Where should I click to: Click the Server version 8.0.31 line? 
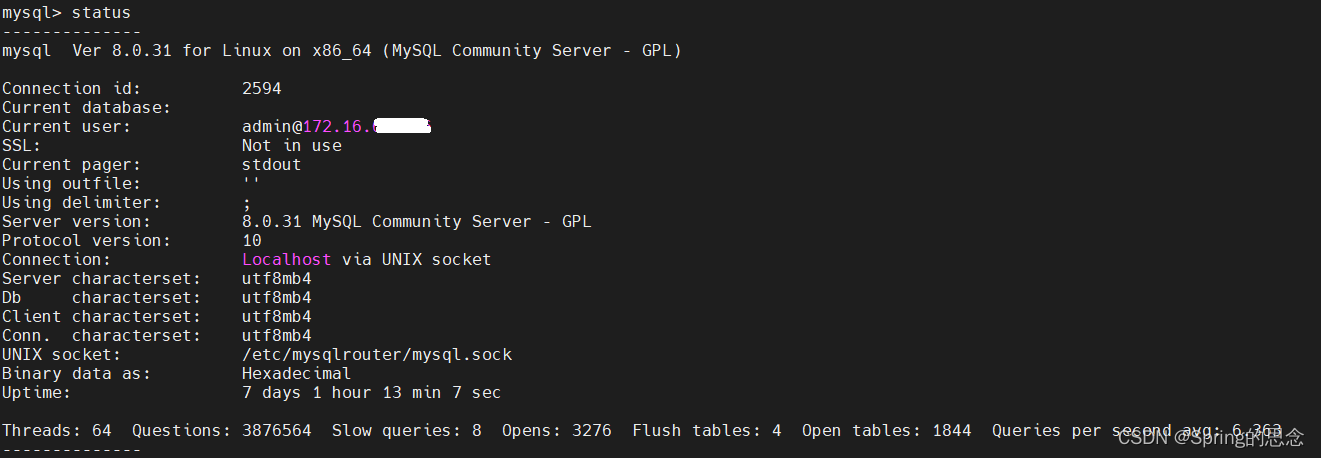417,221
